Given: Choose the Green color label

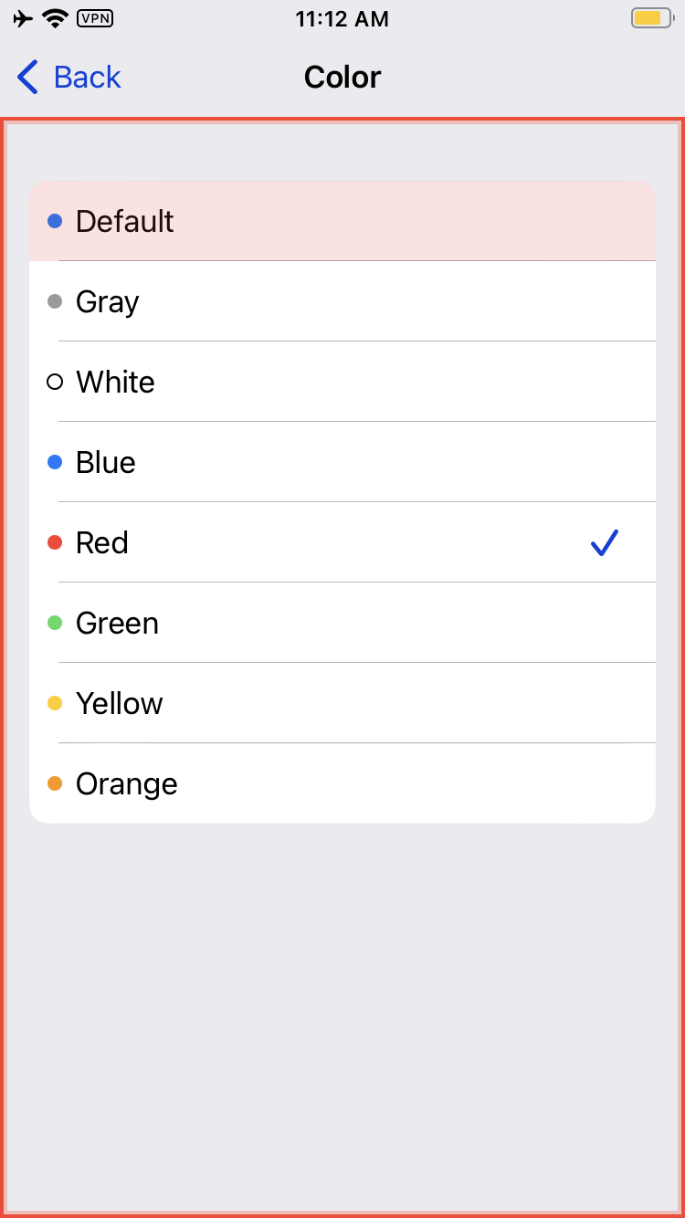Looking at the screenshot, I should click(x=117, y=623).
